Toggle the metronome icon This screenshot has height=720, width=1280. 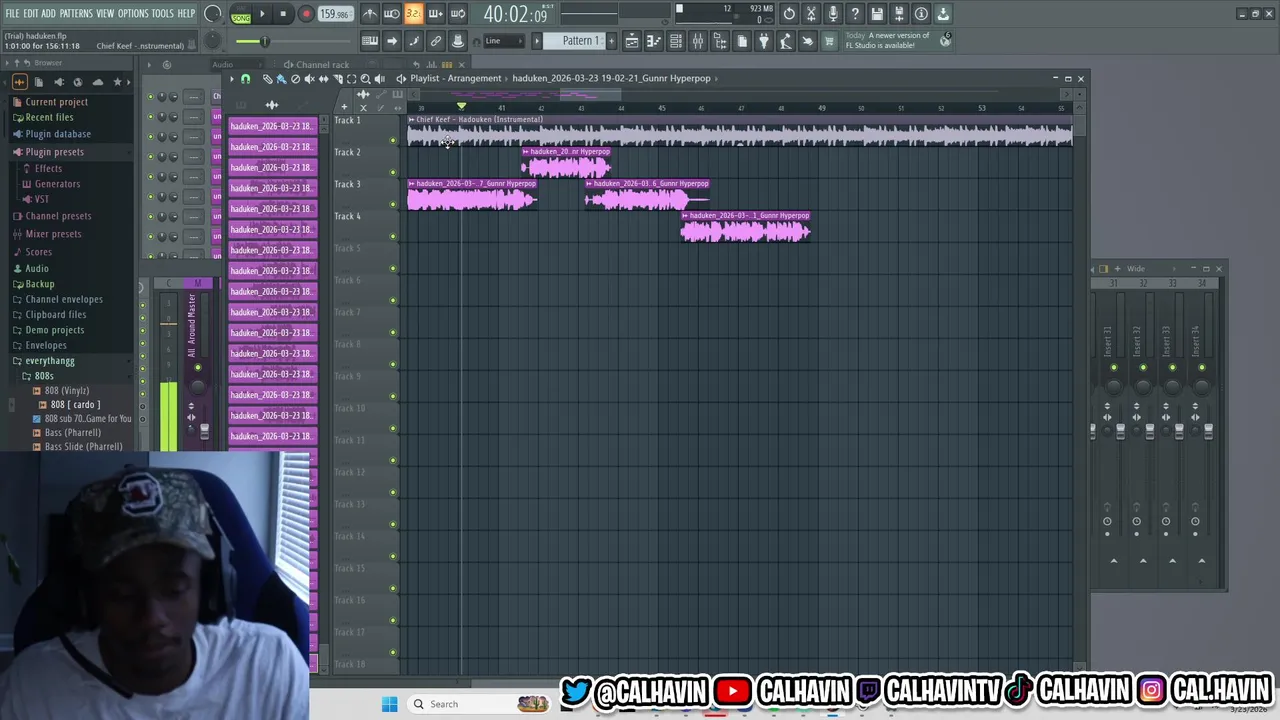pyautogui.click(x=370, y=14)
